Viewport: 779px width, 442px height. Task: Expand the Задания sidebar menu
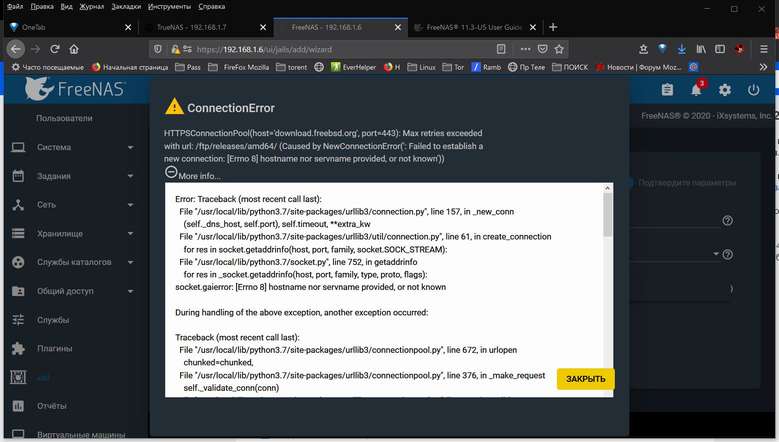[x=74, y=176]
